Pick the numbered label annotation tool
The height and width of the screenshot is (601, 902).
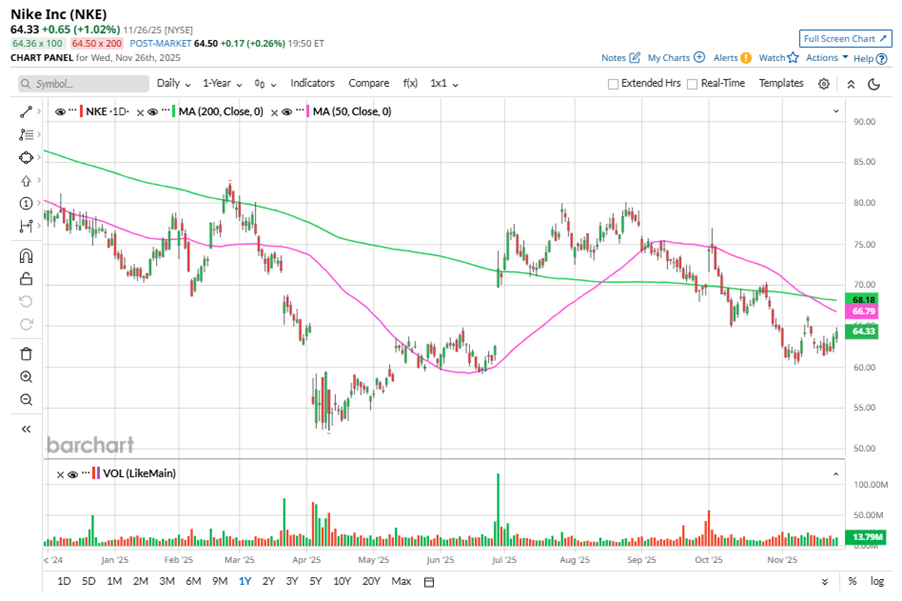click(x=26, y=203)
